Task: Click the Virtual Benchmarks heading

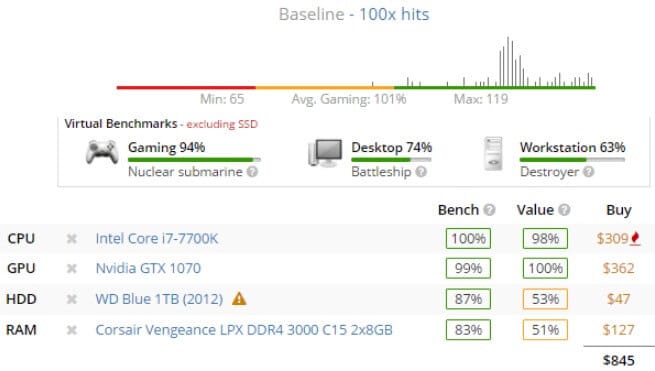Action: pyautogui.click(x=121, y=124)
